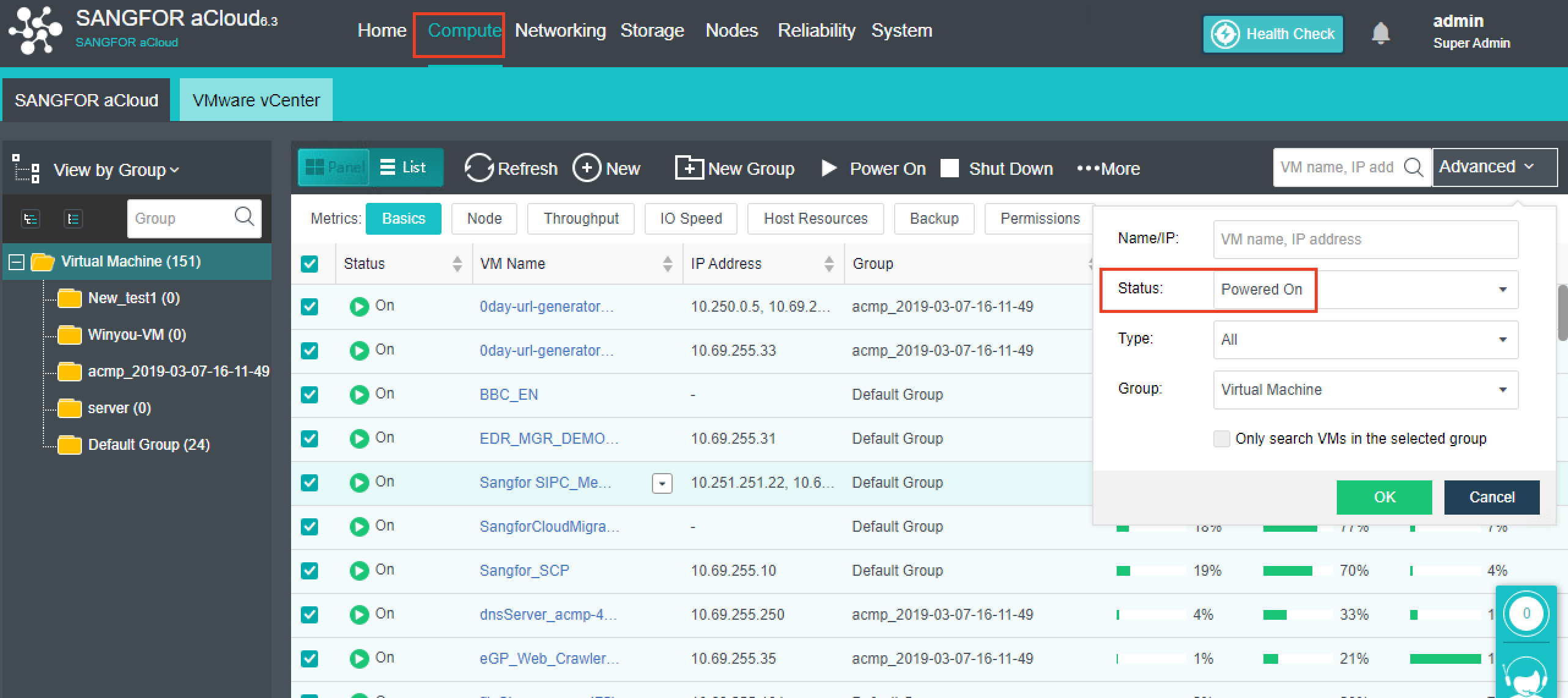
Task: Open the Type dropdown showing All
Action: click(x=1366, y=339)
